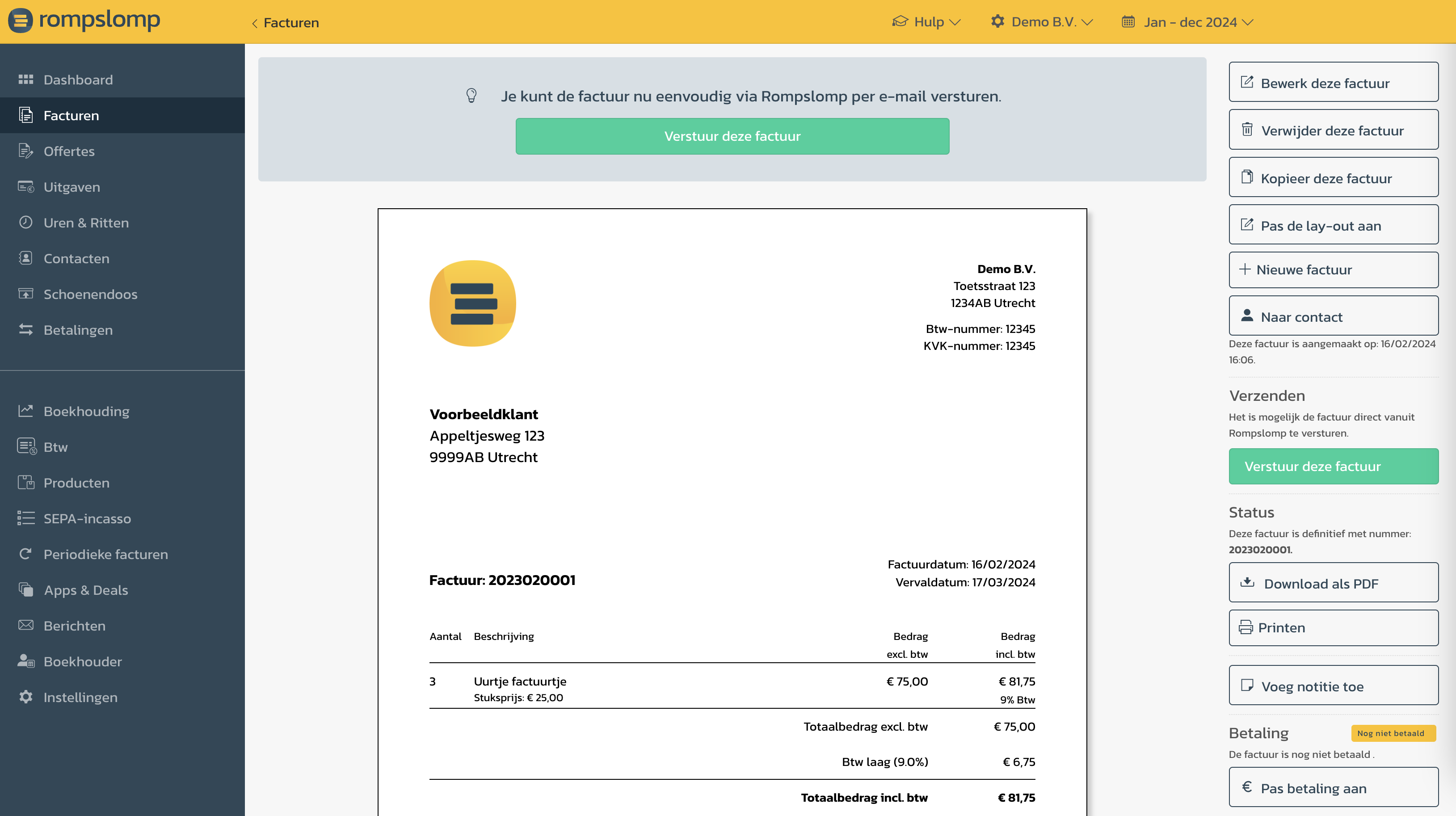Viewport: 1456px width, 816px height.
Task: Expand the Demo B.V. company dropdown
Action: (1042, 22)
